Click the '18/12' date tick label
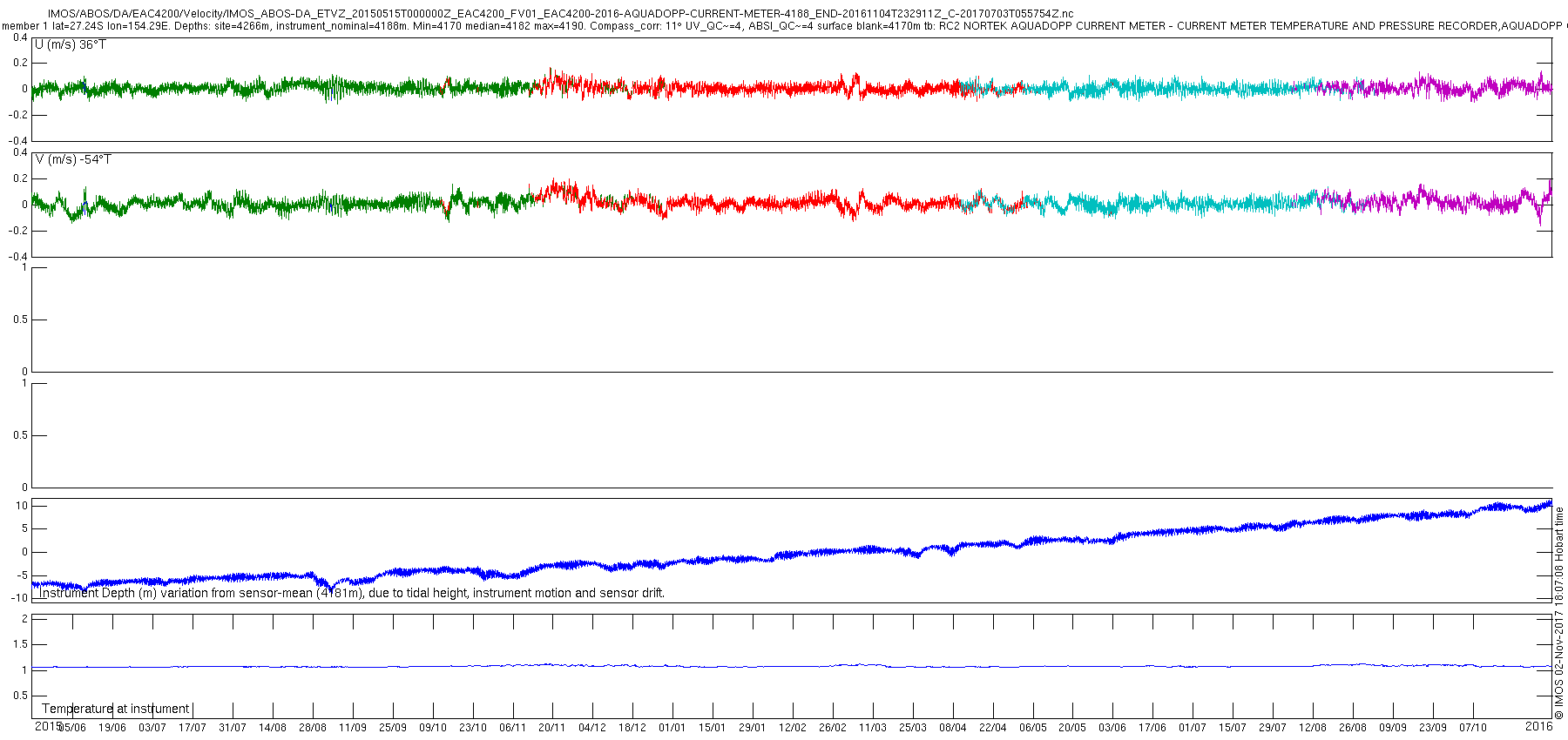 point(632,728)
